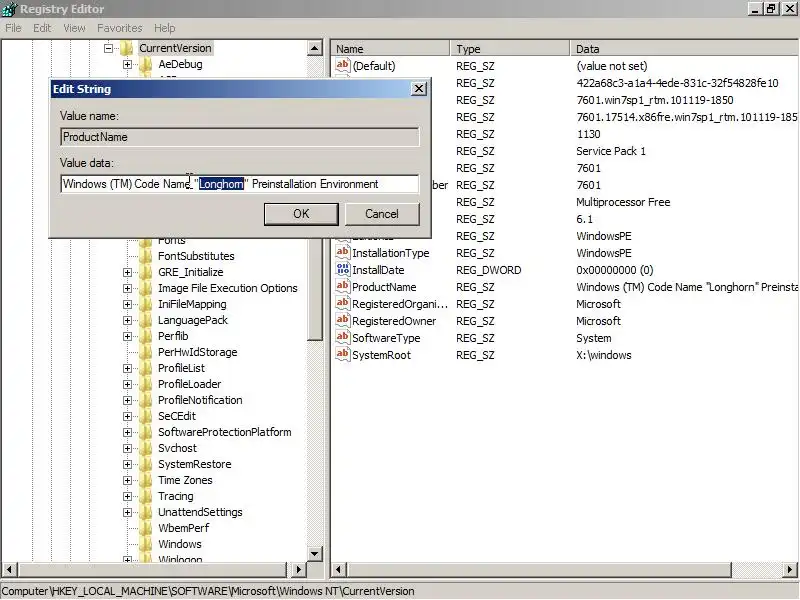
Task: Click the Registry Editor title bar icon
Action: click(x=9, y=9)
